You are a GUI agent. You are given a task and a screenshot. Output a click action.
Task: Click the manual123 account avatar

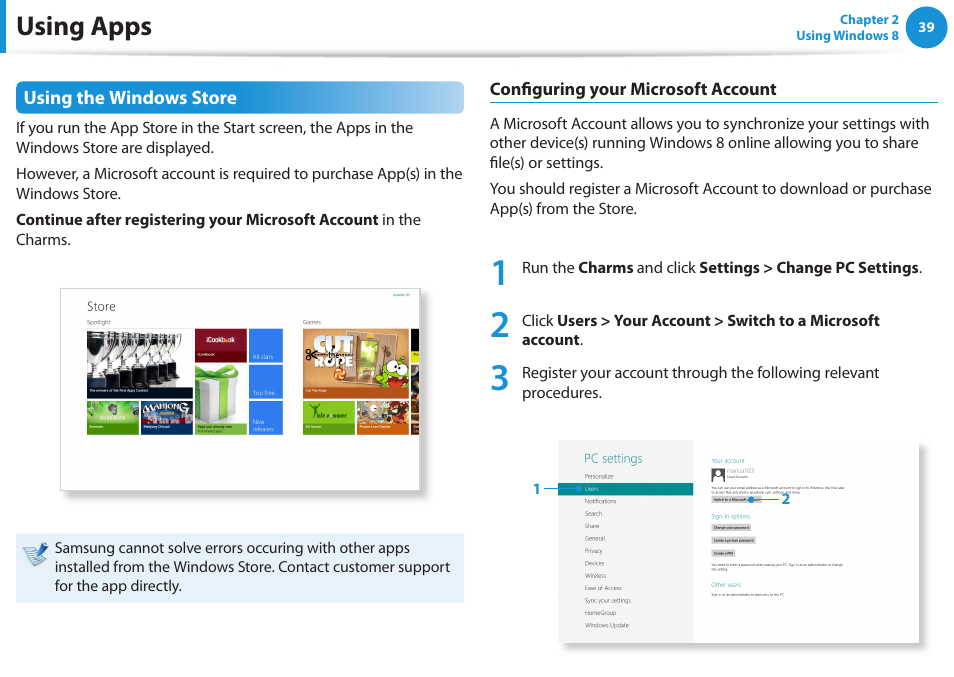pyautogui.click(x=717, y=475)
